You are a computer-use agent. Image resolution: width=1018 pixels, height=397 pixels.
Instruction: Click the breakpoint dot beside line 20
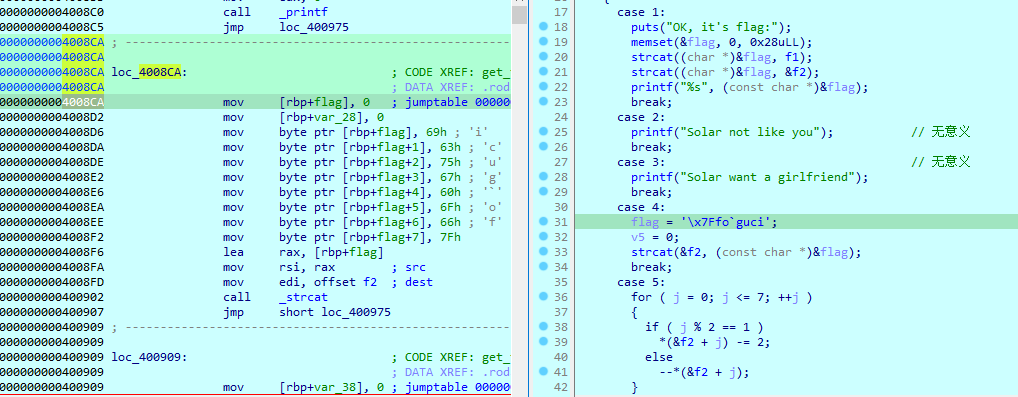coord(543,57)
